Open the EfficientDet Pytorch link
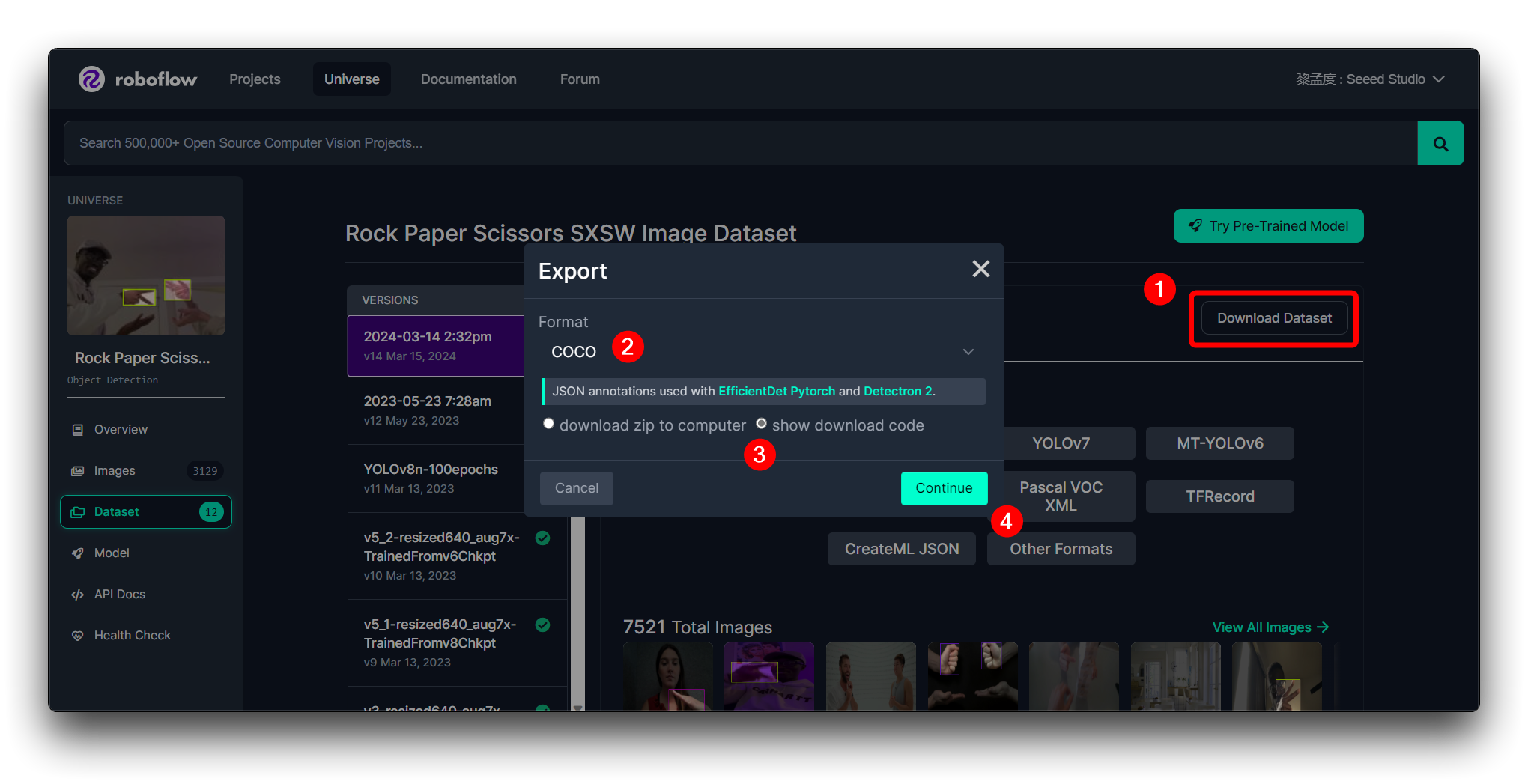1528x784 pixels. click(x=776, y=391)
